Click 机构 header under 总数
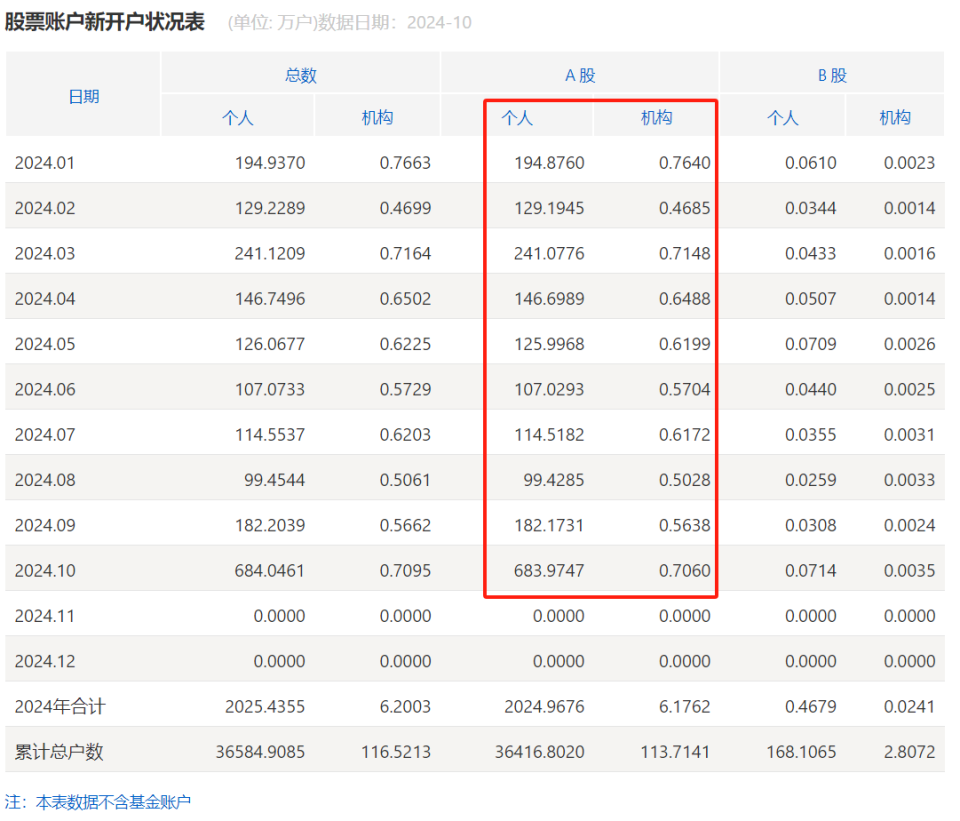Image resolution: width=960 pixels, height=821 pixels. click(x=377, y=118)
